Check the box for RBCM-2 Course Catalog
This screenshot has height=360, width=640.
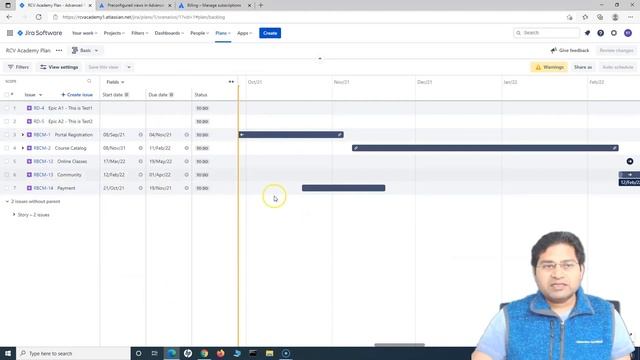point(6,148)
